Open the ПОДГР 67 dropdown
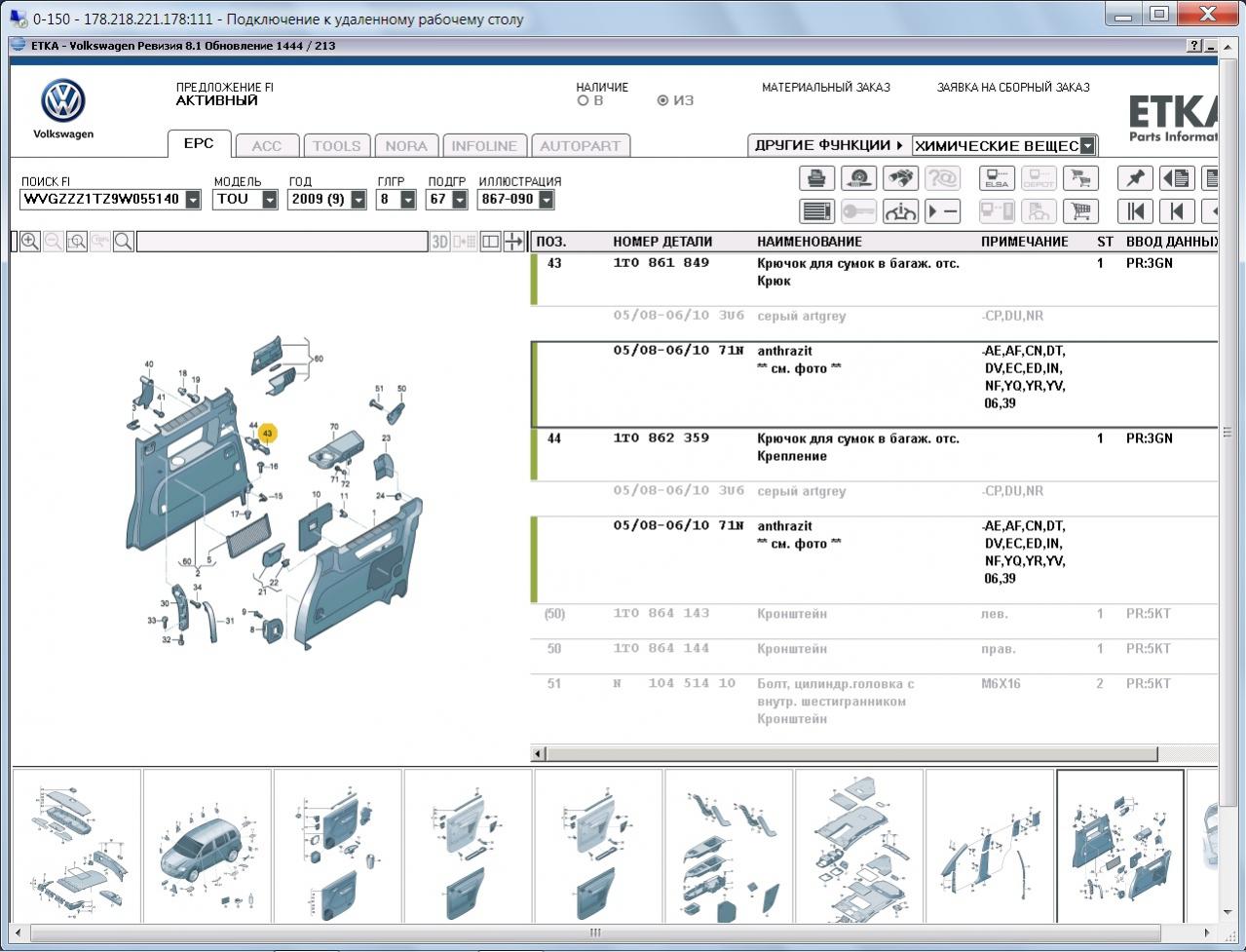This screenshot has width=1246, height=952. 460,200
